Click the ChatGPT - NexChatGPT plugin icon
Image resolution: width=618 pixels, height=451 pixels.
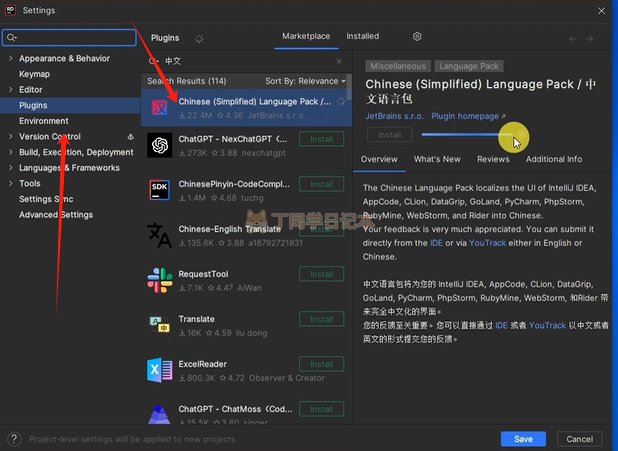159,146
